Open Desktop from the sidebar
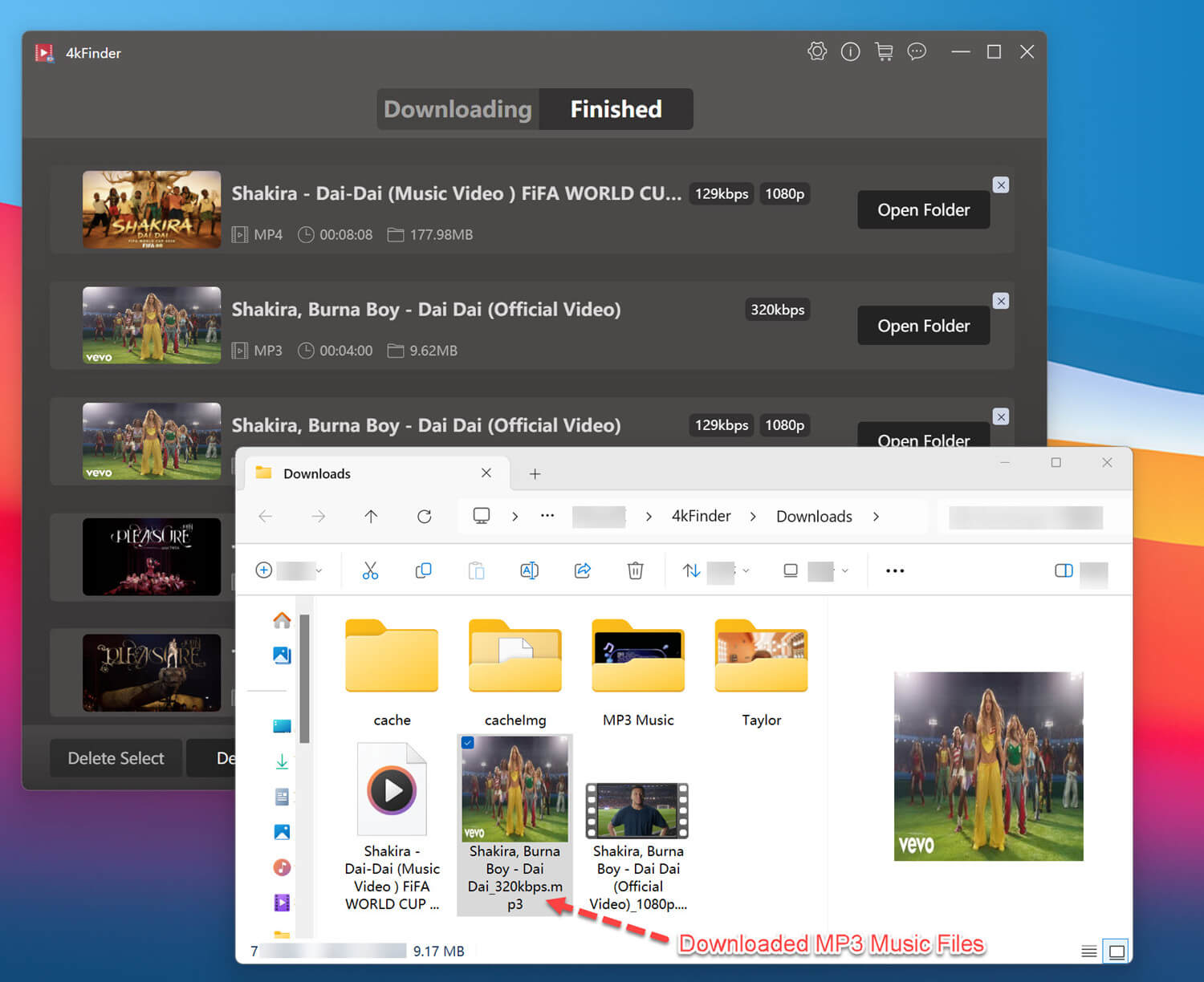1204x982 pixels. pyautogui.click(x=282, y=726)
